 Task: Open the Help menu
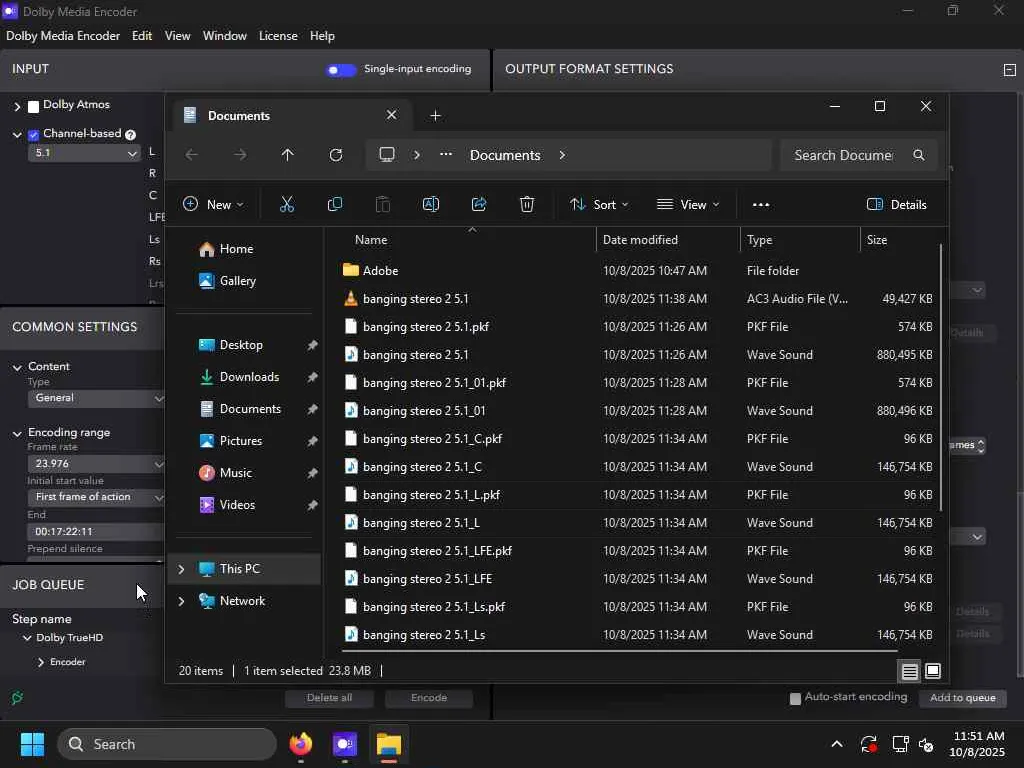pyautogui.click(x=322, y=36)
